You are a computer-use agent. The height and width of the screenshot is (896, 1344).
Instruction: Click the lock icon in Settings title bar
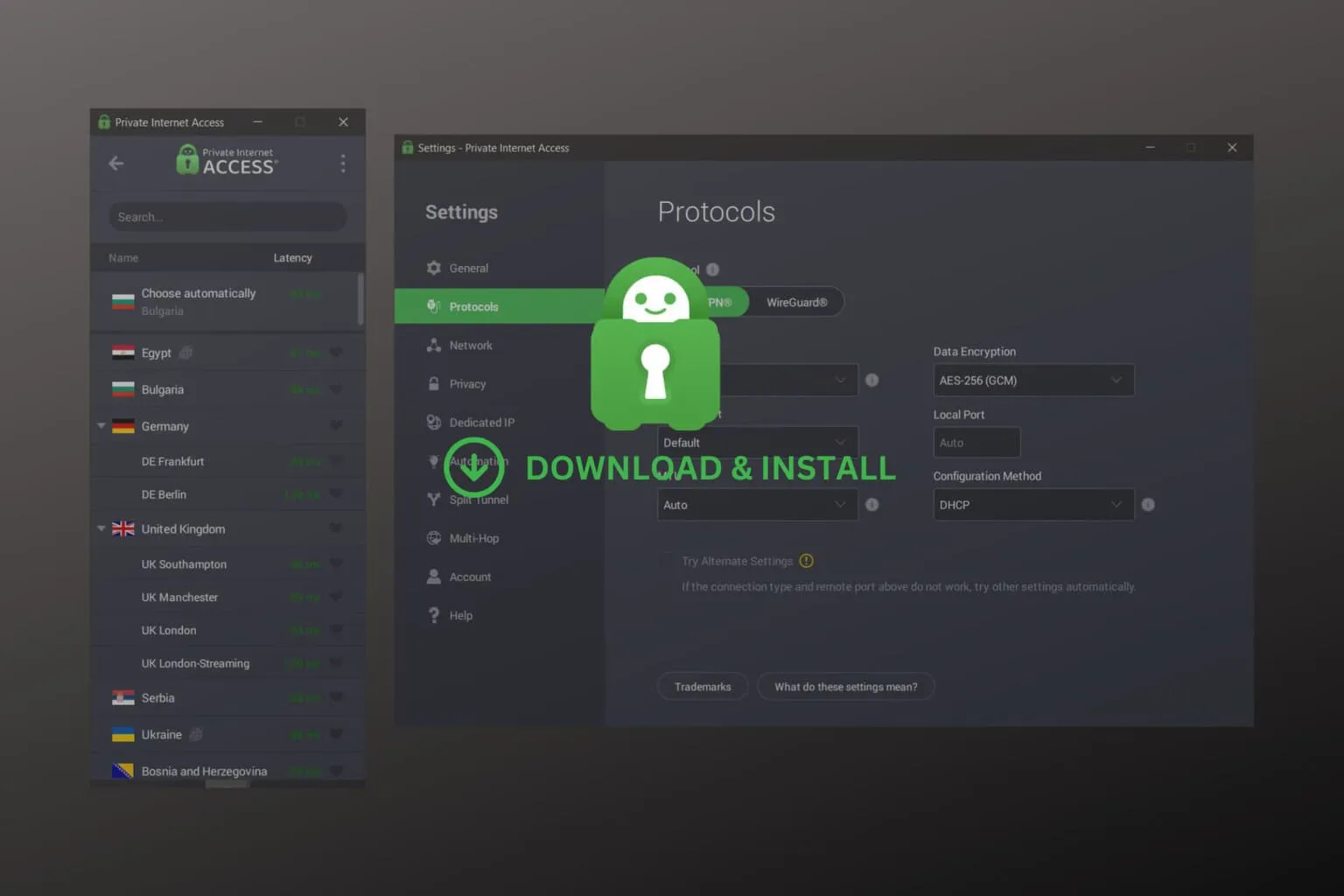pyautogui.click(x=407, y=148)
